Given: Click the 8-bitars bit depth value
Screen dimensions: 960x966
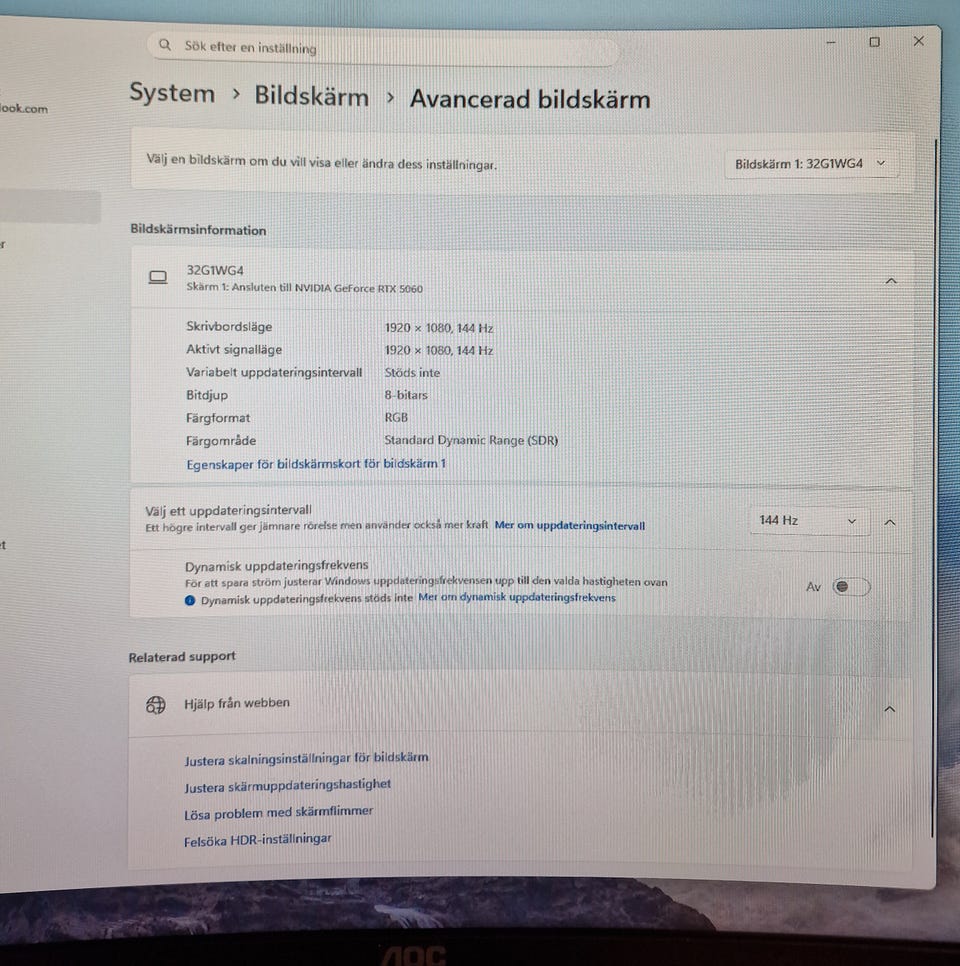Looking at the screenshot, I should (406, 394).
